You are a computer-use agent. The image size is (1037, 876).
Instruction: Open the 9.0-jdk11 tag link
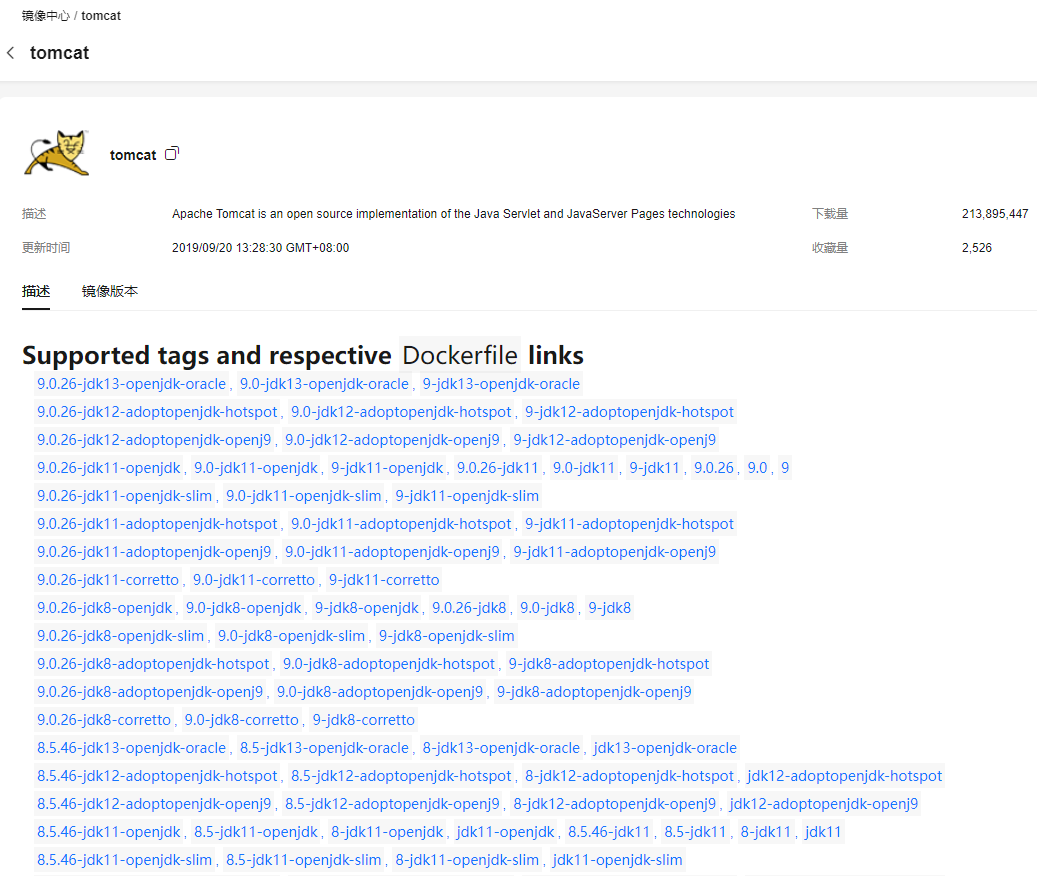click(584, 468)
